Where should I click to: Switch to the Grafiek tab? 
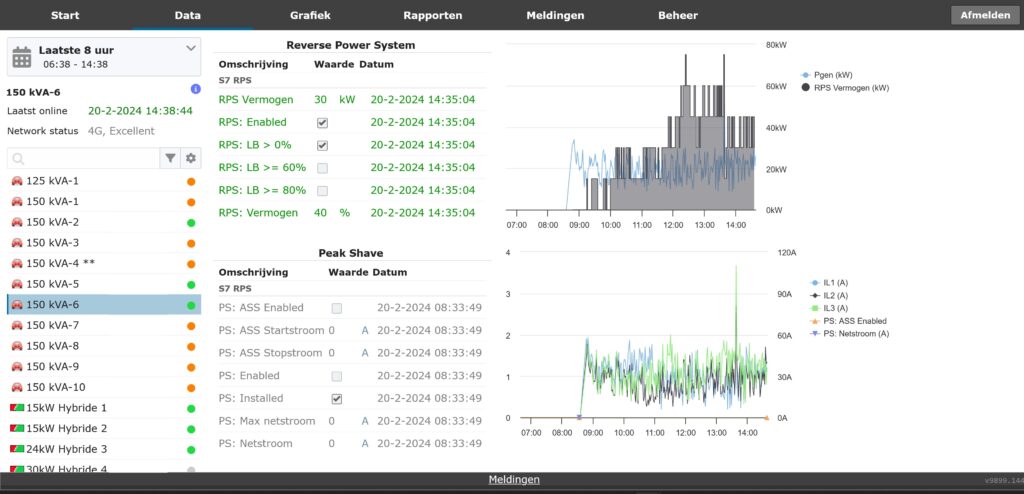[310, 16]
